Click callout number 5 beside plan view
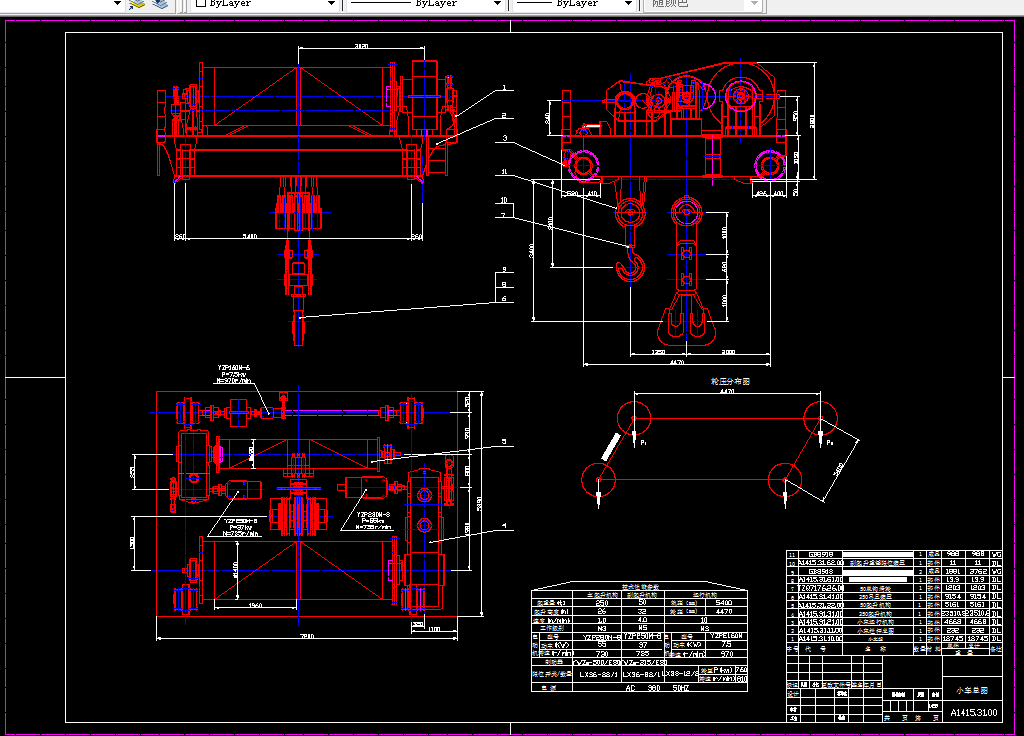 (504, 442)
